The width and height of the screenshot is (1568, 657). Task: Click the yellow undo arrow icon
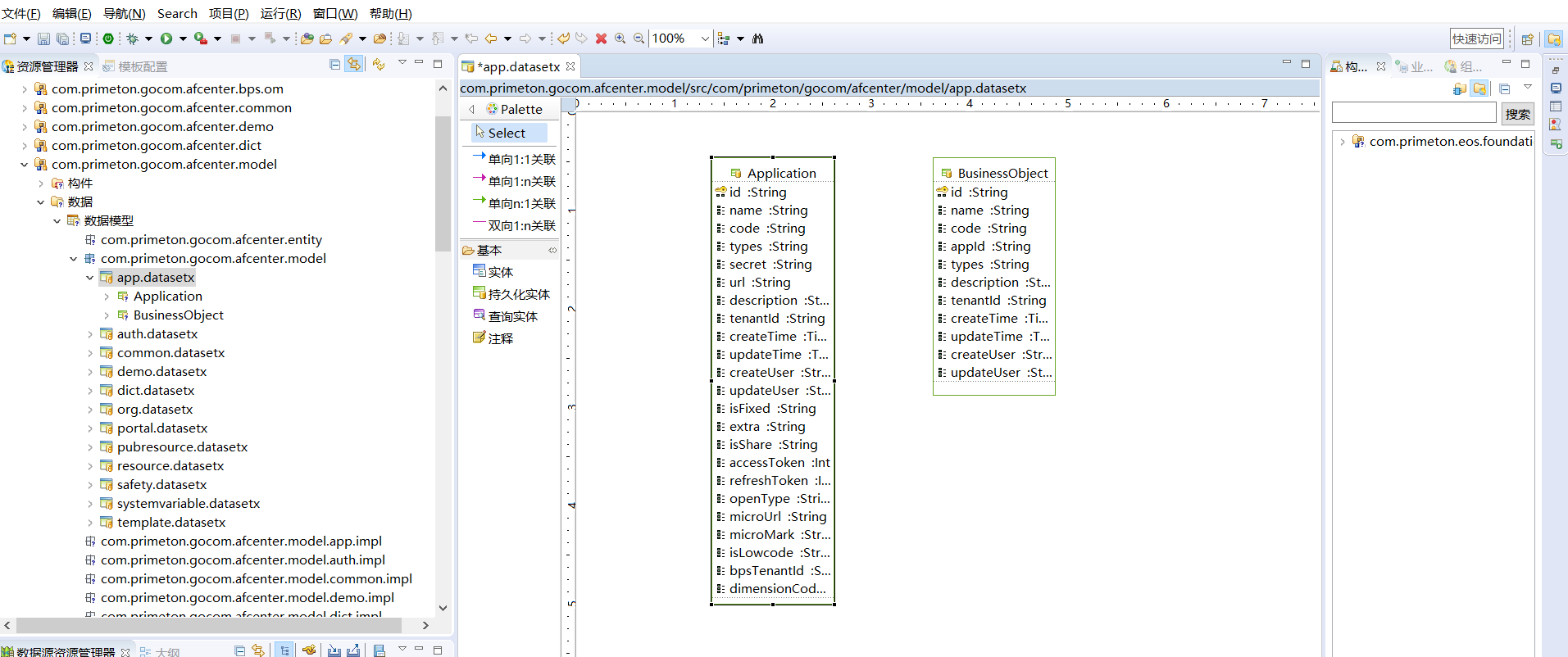pyautogui.click(x=564, y=39)
